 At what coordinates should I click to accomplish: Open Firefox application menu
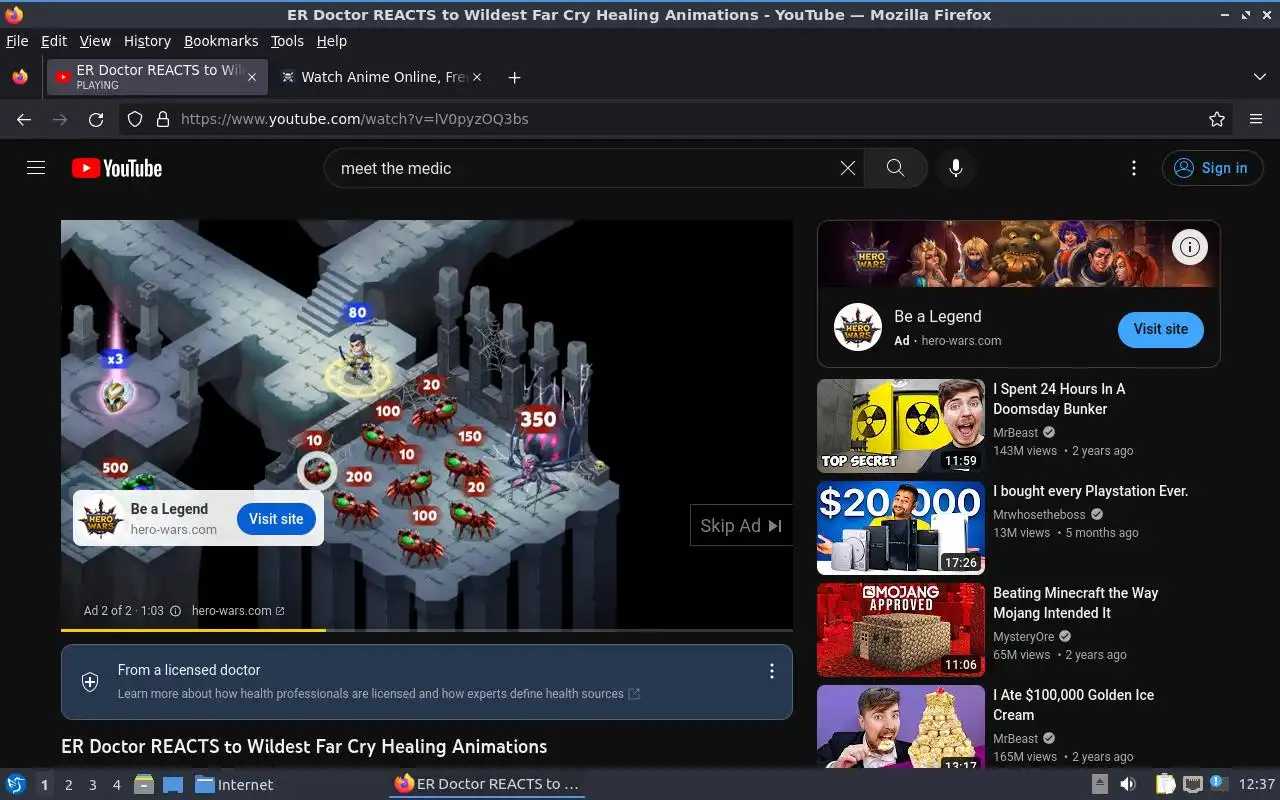point(1256,119)
